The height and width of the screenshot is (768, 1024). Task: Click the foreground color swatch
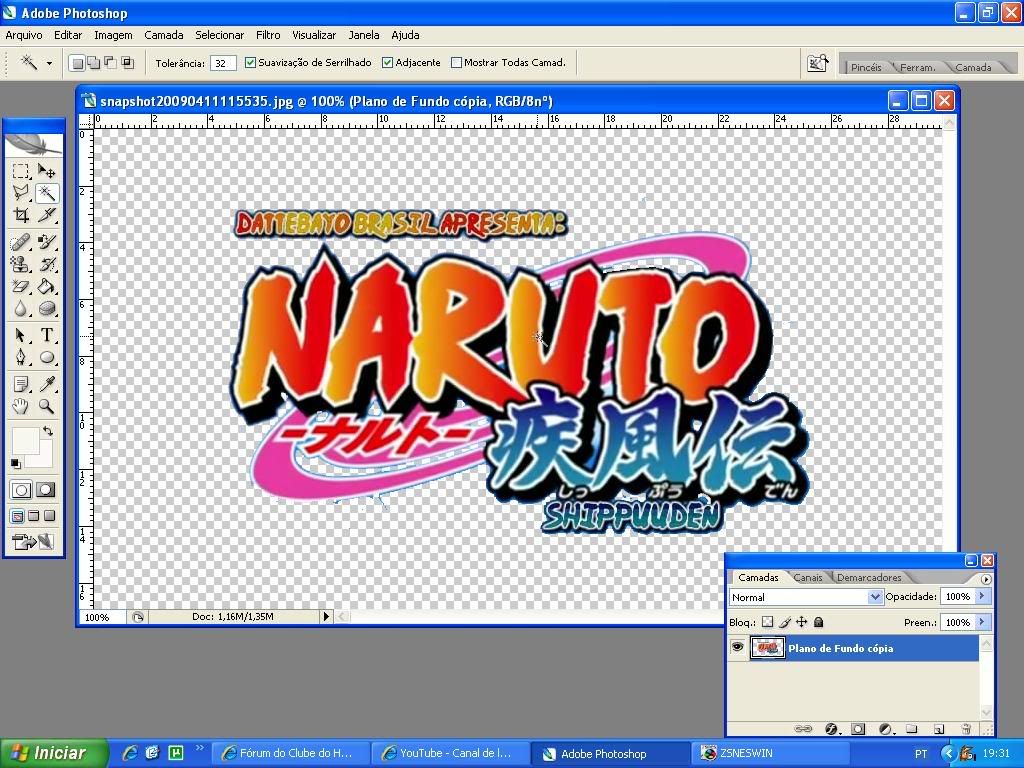[25, 441]
